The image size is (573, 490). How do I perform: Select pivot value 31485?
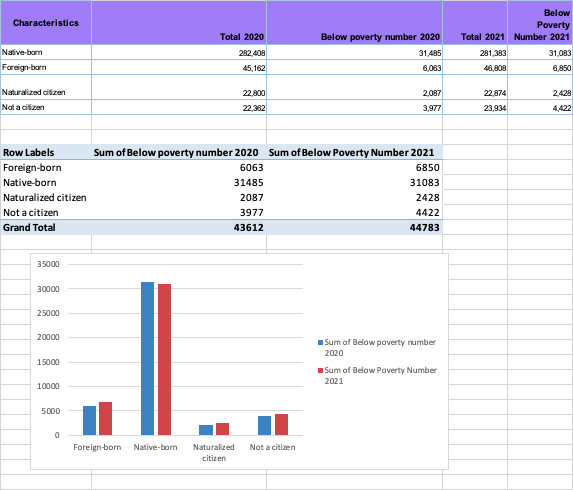(x=179, y=182)
